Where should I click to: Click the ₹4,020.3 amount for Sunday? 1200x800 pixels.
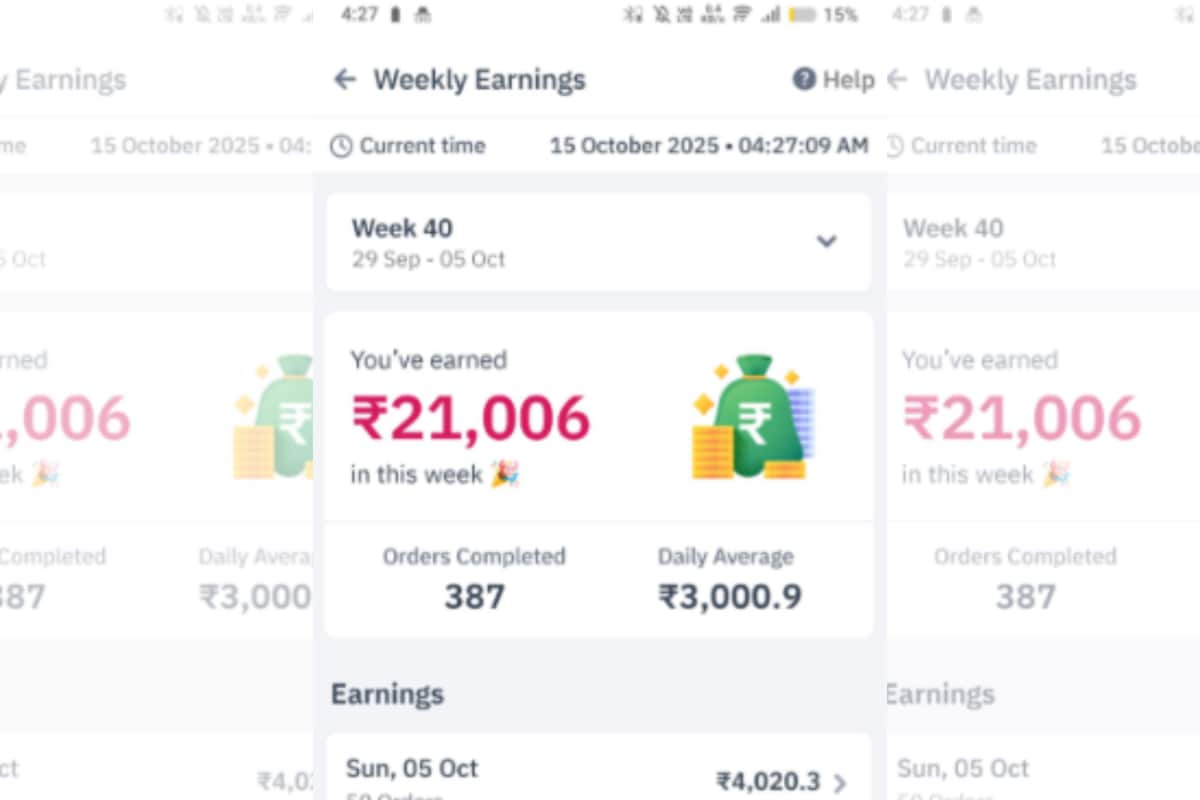[768, 782]
